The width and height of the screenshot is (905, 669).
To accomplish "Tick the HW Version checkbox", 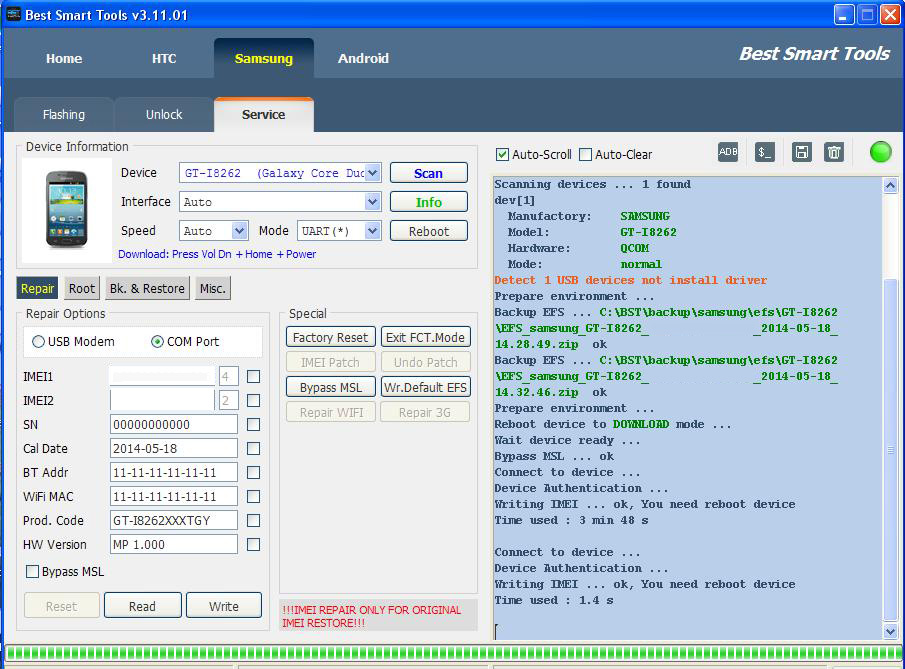I will (x=253, y=544).
